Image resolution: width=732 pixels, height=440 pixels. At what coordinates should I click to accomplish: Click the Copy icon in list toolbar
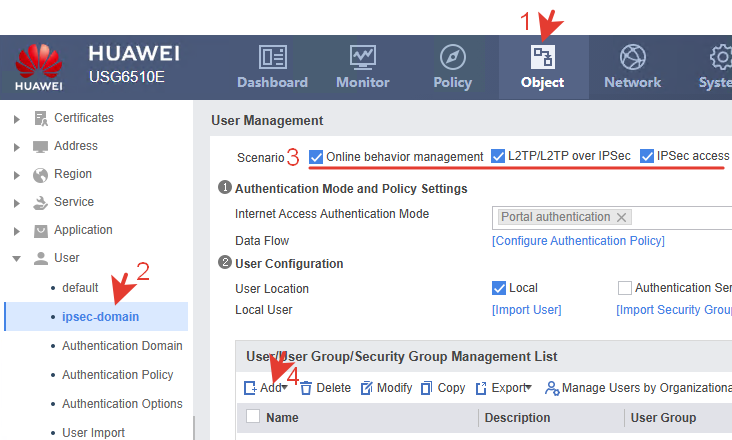[x=427, y=388]
